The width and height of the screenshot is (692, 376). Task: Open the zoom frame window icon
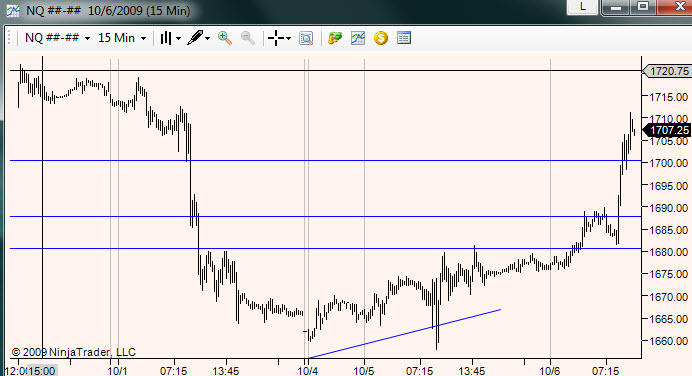306,38
